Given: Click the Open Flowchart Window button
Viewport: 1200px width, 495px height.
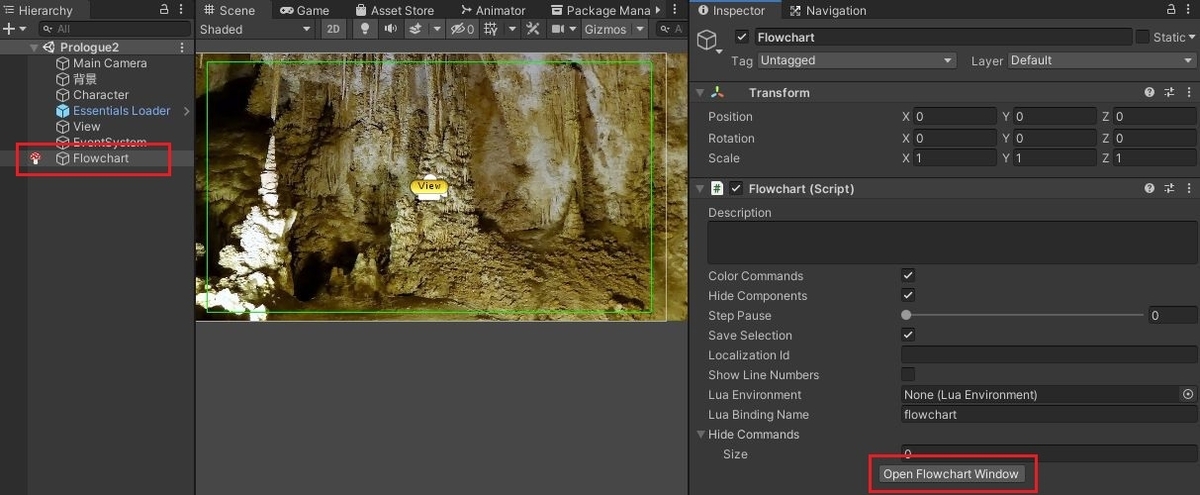Looking at the screenshot, I should (950, 474).
